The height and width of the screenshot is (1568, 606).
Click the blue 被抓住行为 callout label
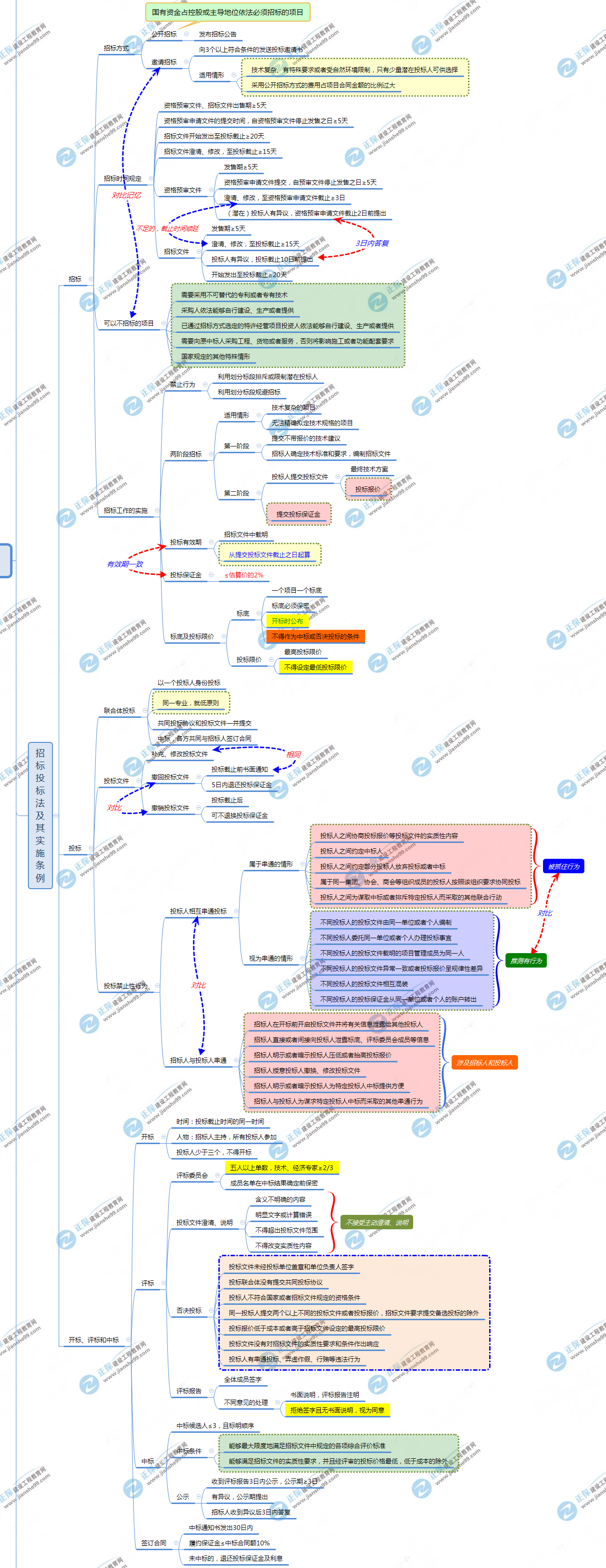tap(563, 866)
